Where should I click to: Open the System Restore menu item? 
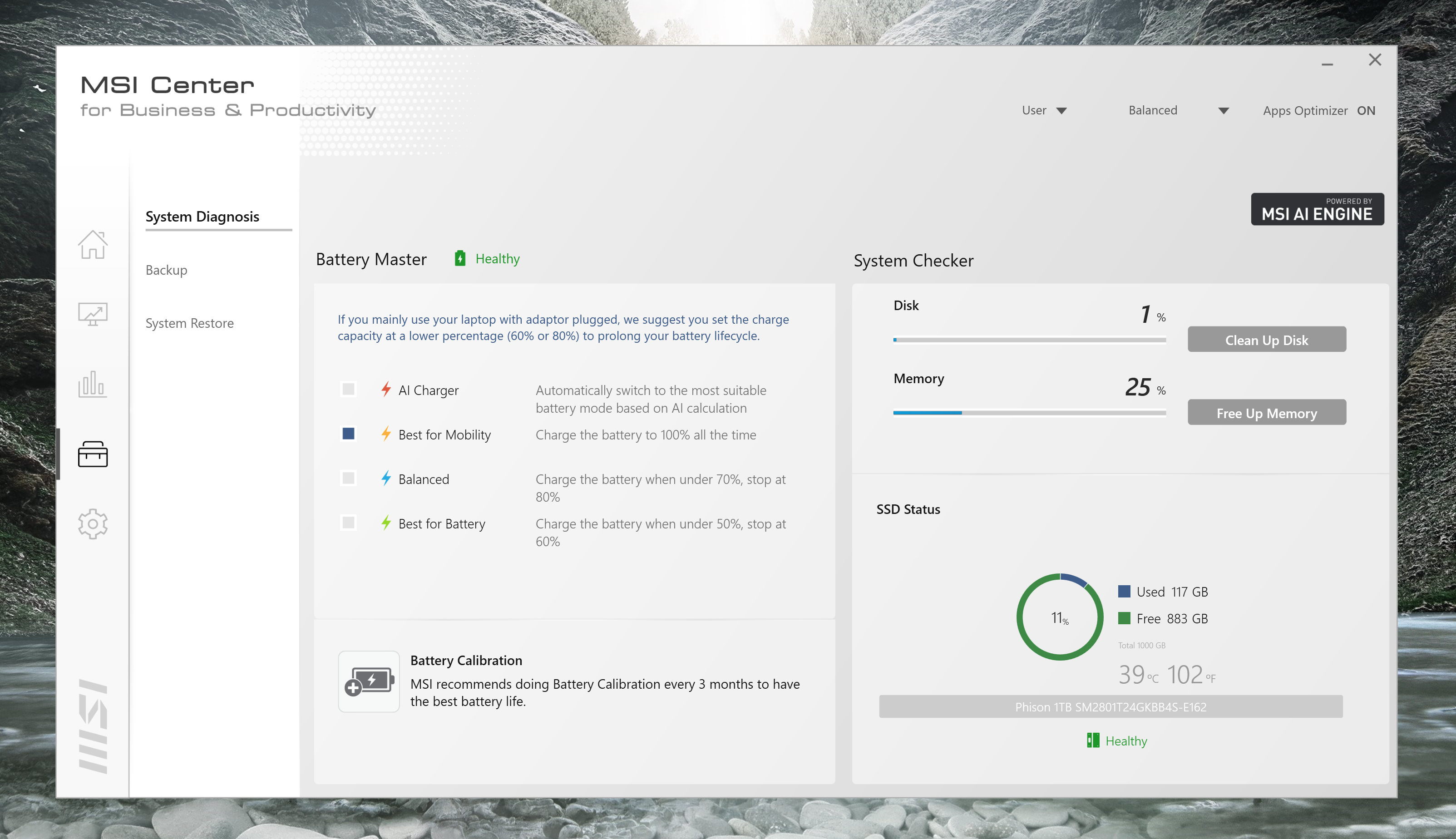tap(190, 323)
